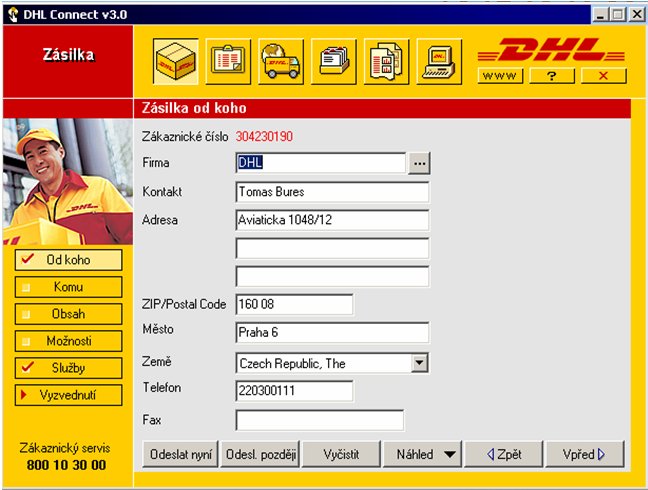Click the Kontakt field with Tomas Bures
The image size is (648, 490).
tap(332, 192)
